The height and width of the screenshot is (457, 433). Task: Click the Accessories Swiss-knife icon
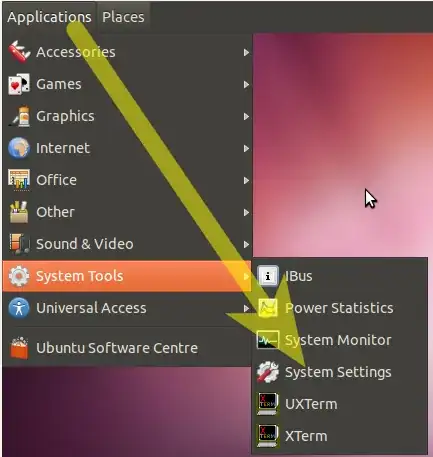click(19, 52)
